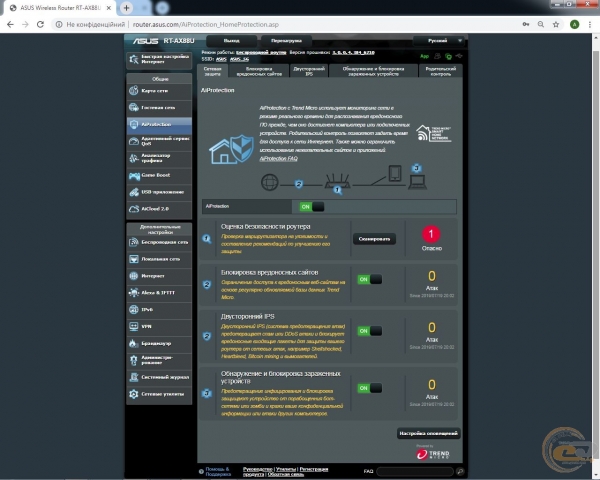Open Сетевые утилиты
Screen dimensions: 600x480
point(159,394)
